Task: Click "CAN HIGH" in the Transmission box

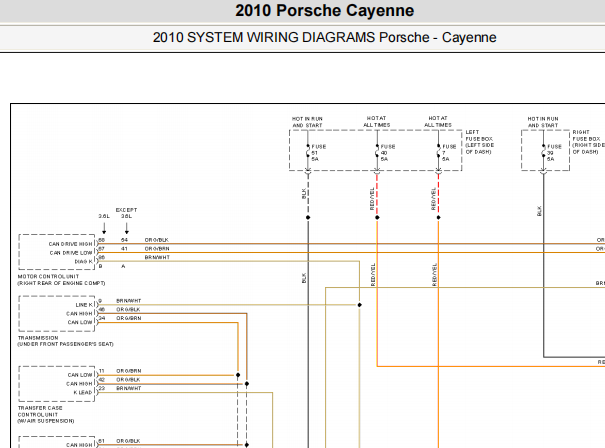Action: coord(79,314)
